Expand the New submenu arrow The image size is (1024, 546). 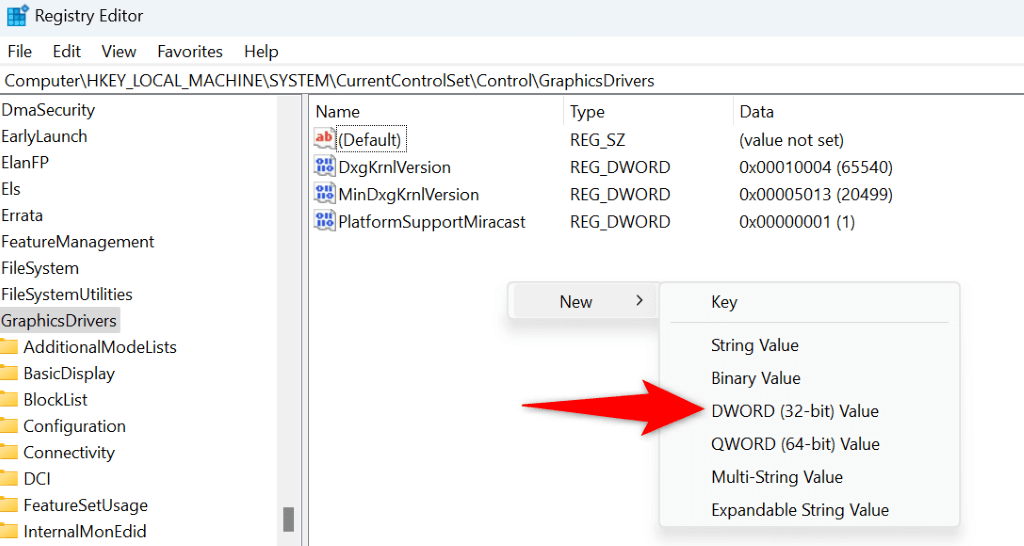click(x=639, y=301)
